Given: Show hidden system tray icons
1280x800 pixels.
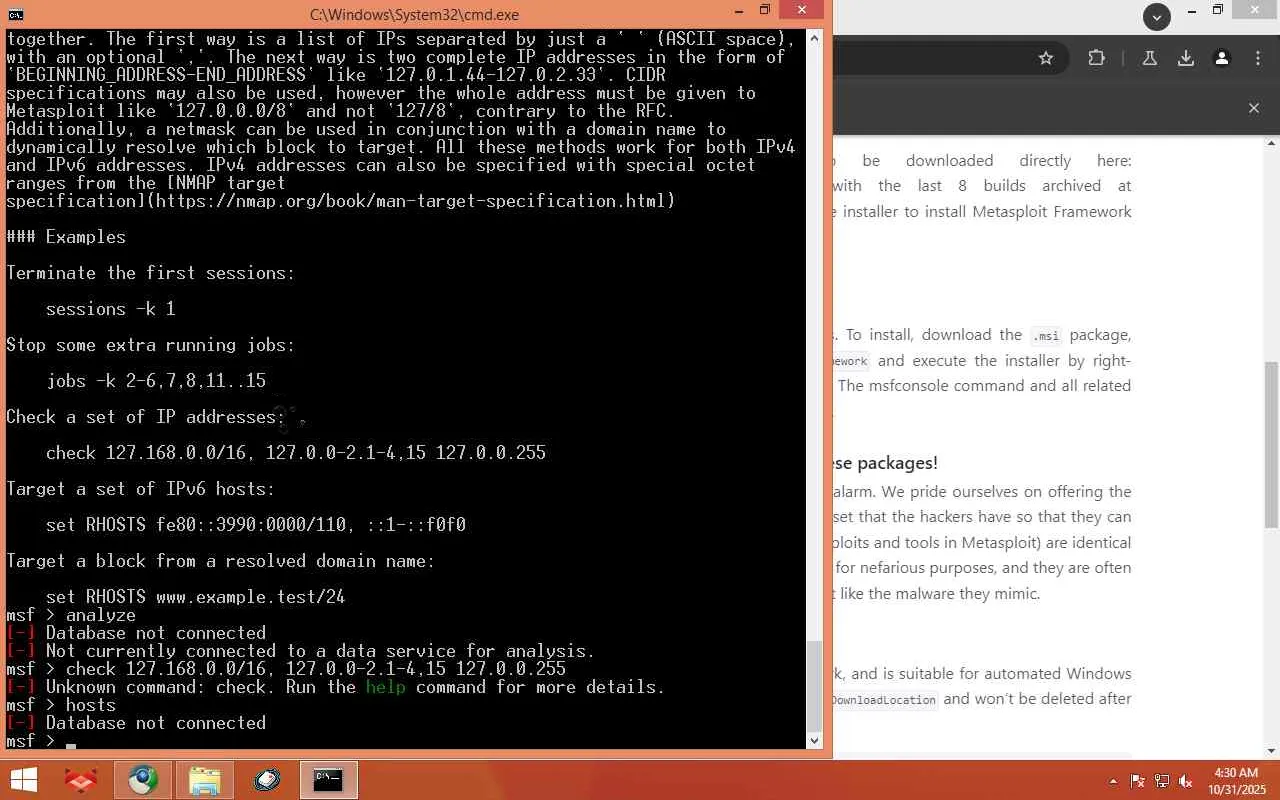Looking at the screenshot, I should 1114,781.
